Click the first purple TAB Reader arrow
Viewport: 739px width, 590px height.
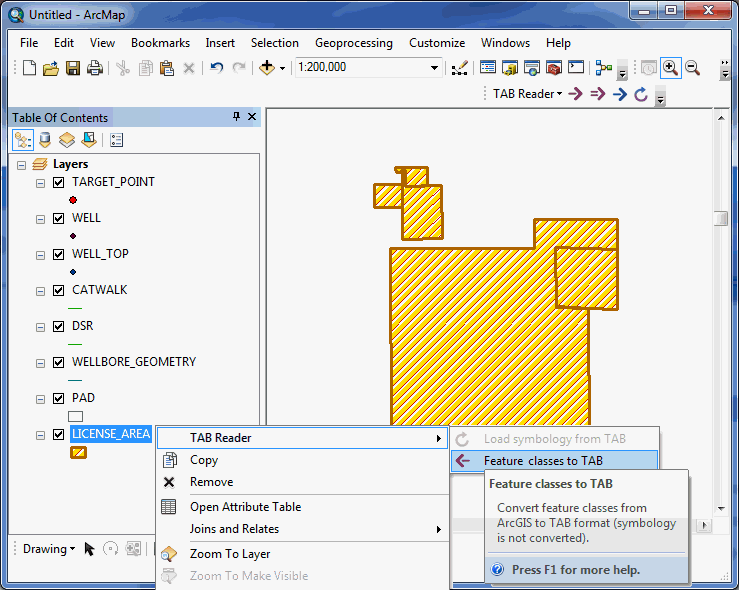click(575, 94)
